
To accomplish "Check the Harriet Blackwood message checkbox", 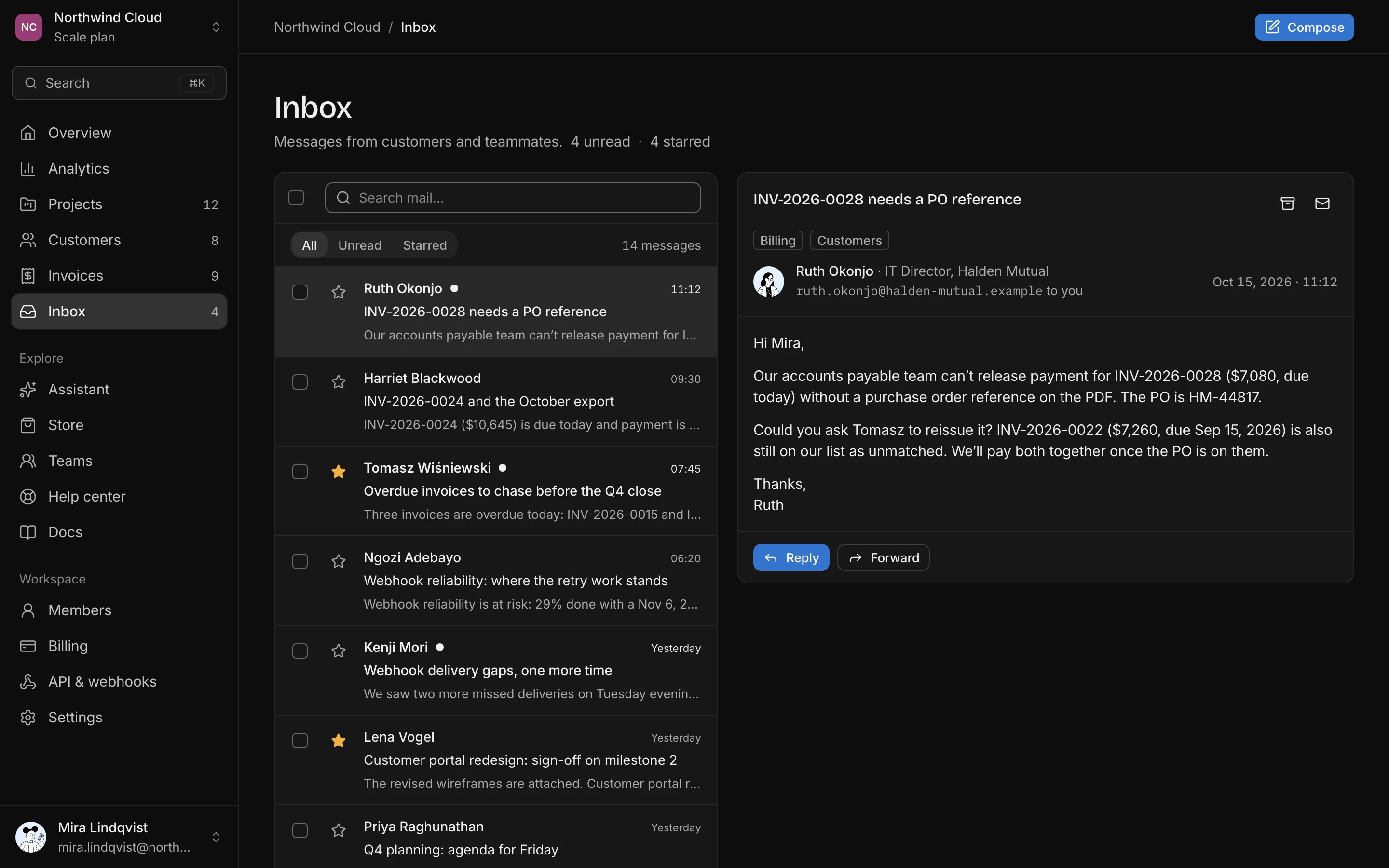I will pyautogui.click(x=300, y=382).
